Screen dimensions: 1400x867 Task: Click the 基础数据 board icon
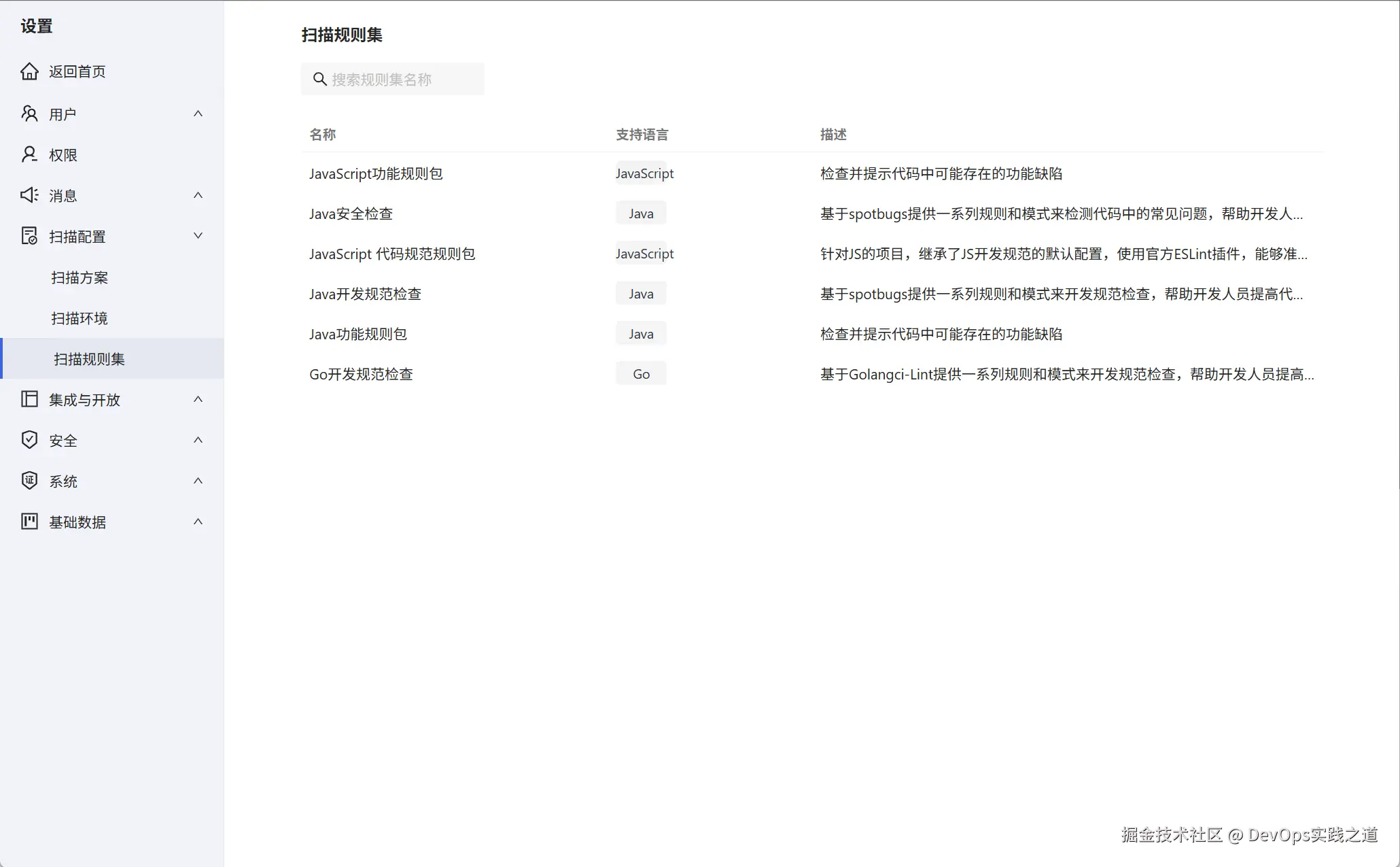(29, 522)
